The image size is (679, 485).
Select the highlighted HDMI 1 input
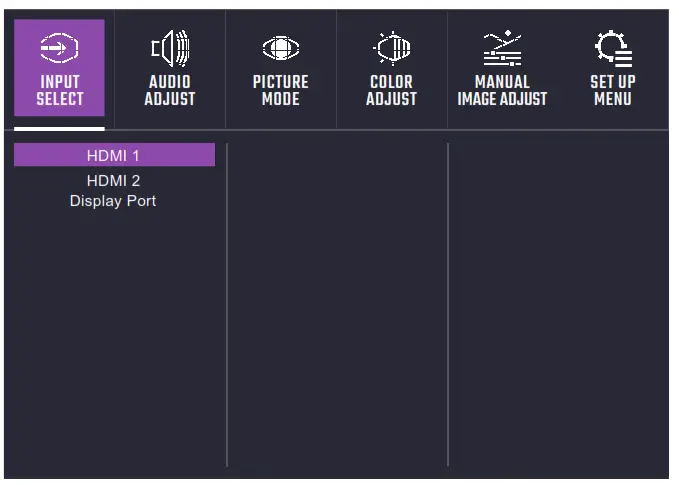tap(114, 155)
